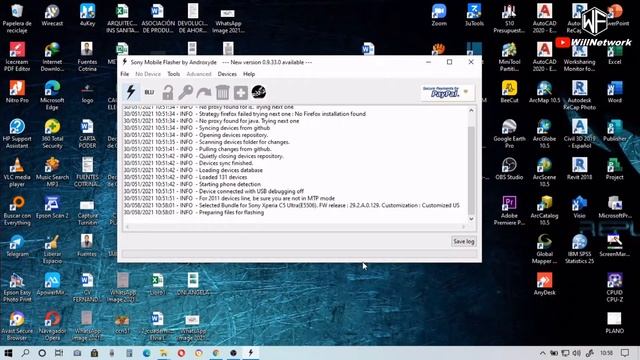The width and height of the screenshot is (640, 360).
Task: Click the taskbar search magnifier icon
Action: click(25, 353)
